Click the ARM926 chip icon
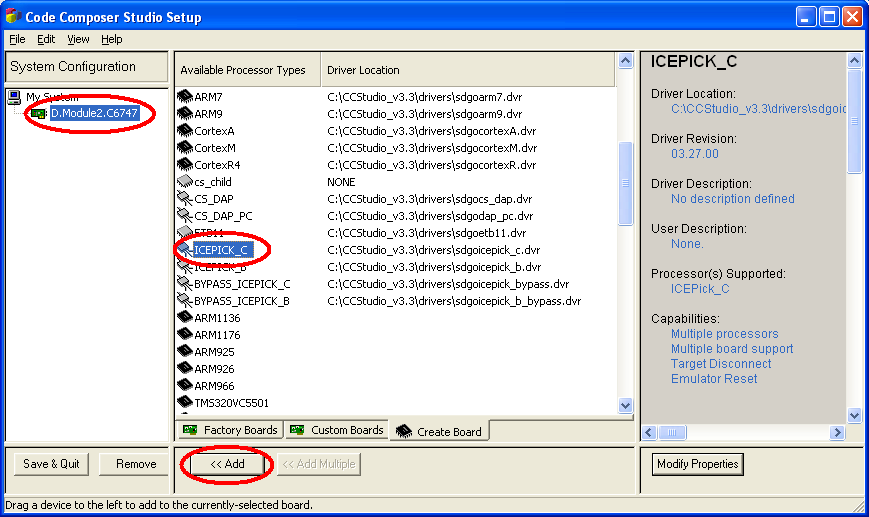This screenshot has width=869, height=517. [x=185, y=368]
